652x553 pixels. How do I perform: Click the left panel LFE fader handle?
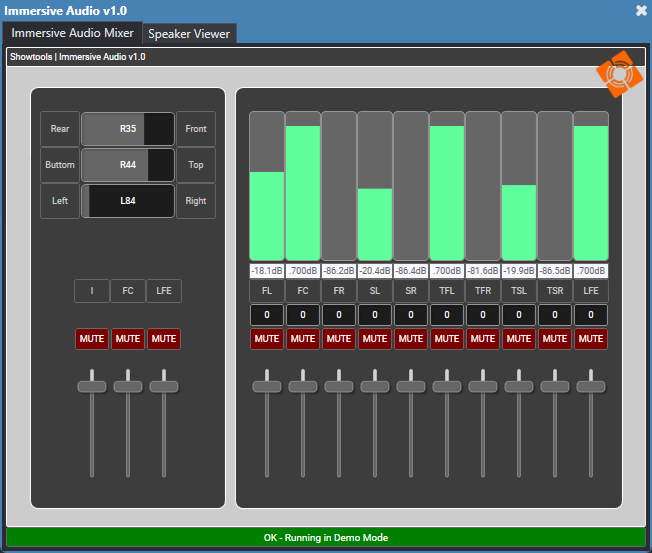point(164,387)
